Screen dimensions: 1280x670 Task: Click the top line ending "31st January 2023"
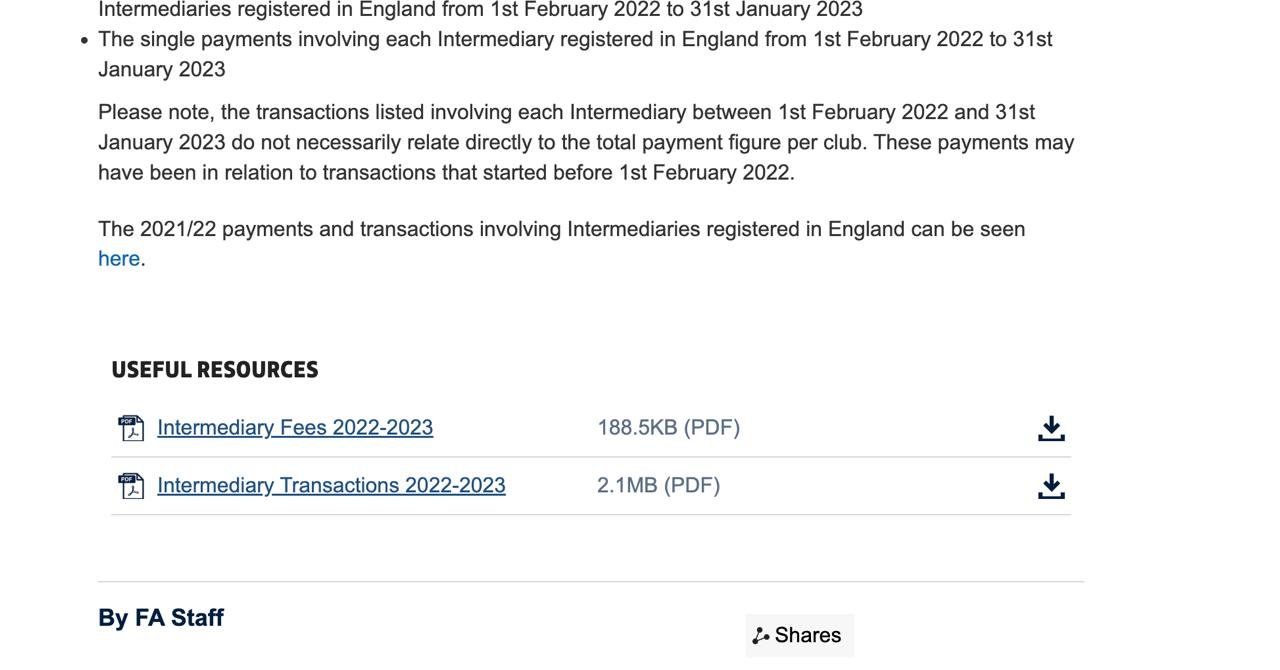[480, 10]
